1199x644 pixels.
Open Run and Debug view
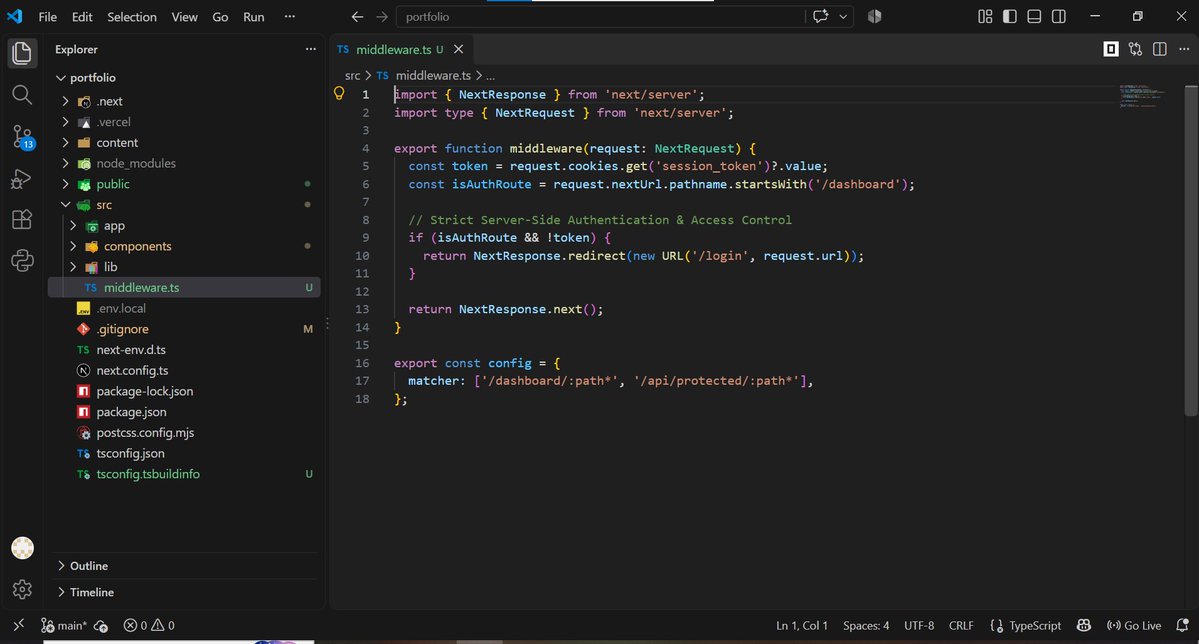21,179
